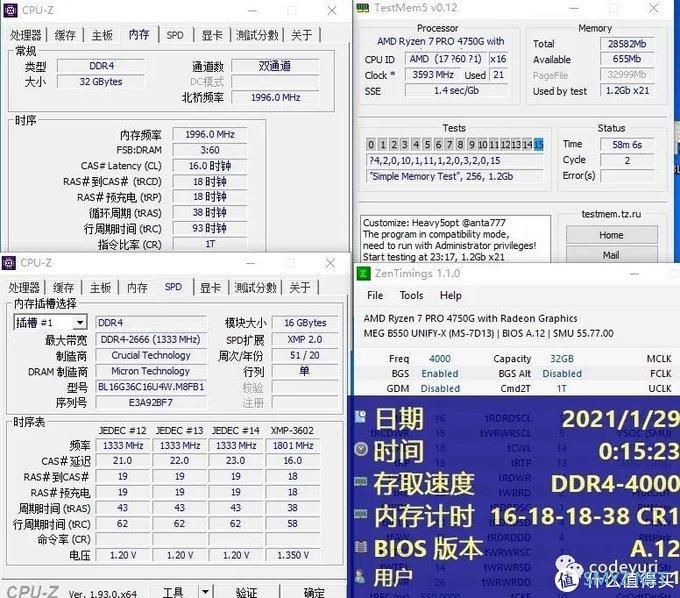Image resolution: width=680 pixels, height=598 pixels.
Task: Click test box 0 in TestMem5 Tests
Action: 371,144
